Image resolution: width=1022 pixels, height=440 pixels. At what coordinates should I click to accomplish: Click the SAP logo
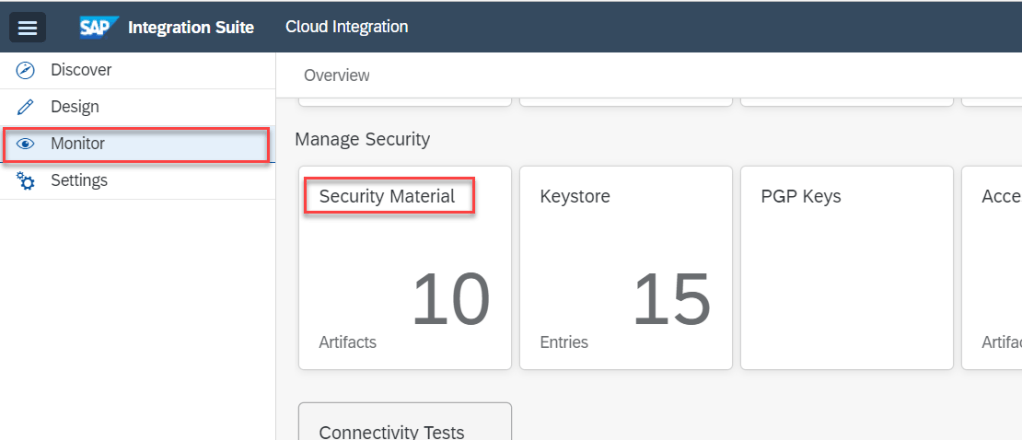pyautogui.click(x=100, y=27)
